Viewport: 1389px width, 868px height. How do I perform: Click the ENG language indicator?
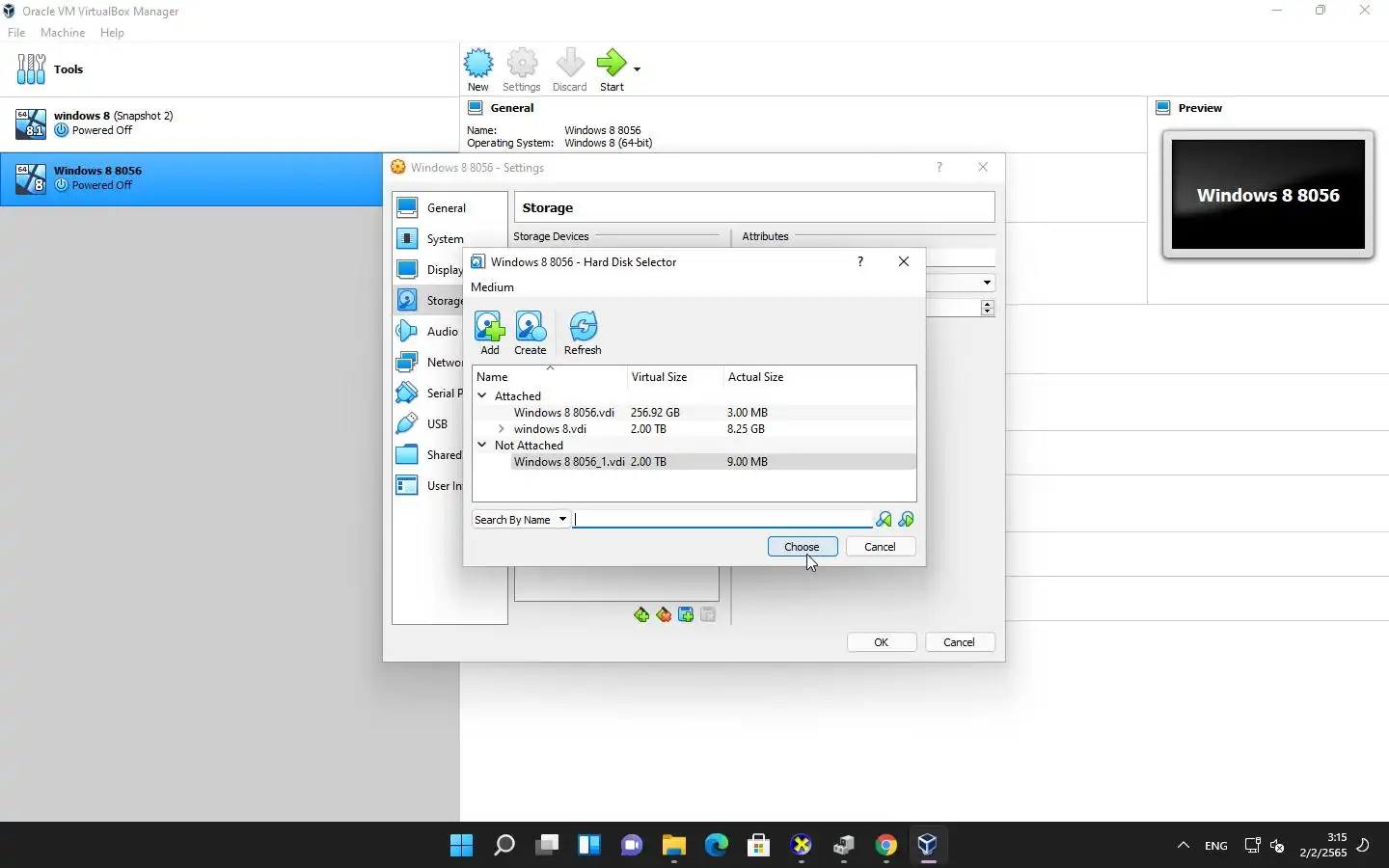[1216, 846]
